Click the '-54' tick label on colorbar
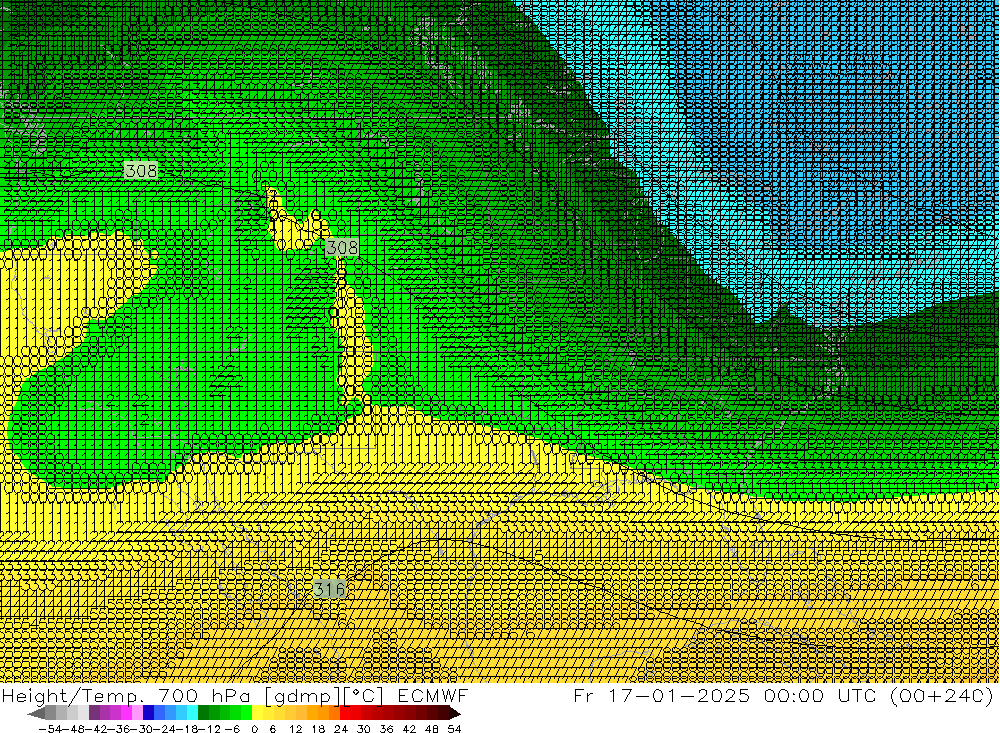Image resolution: width=1000 pixels, height=733 pixels. pyautogui.click(x=50, y=729)
